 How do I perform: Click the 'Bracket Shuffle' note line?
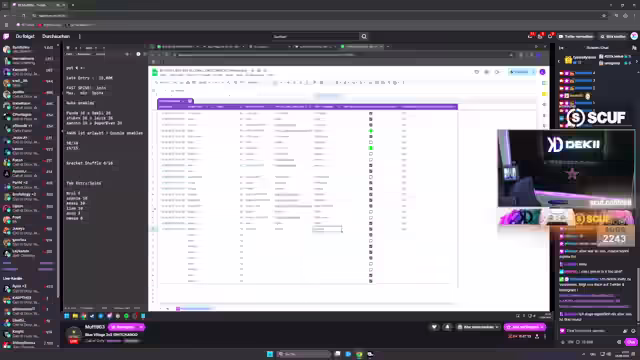[89, 163]
